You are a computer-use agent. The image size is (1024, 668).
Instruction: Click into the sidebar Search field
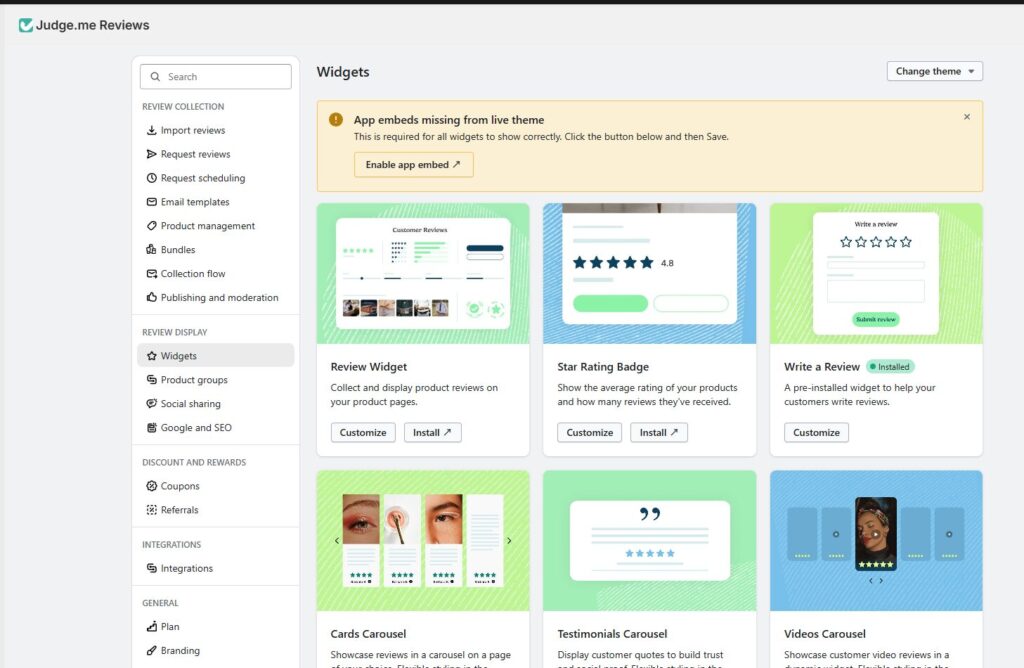[x=216, y=77]
